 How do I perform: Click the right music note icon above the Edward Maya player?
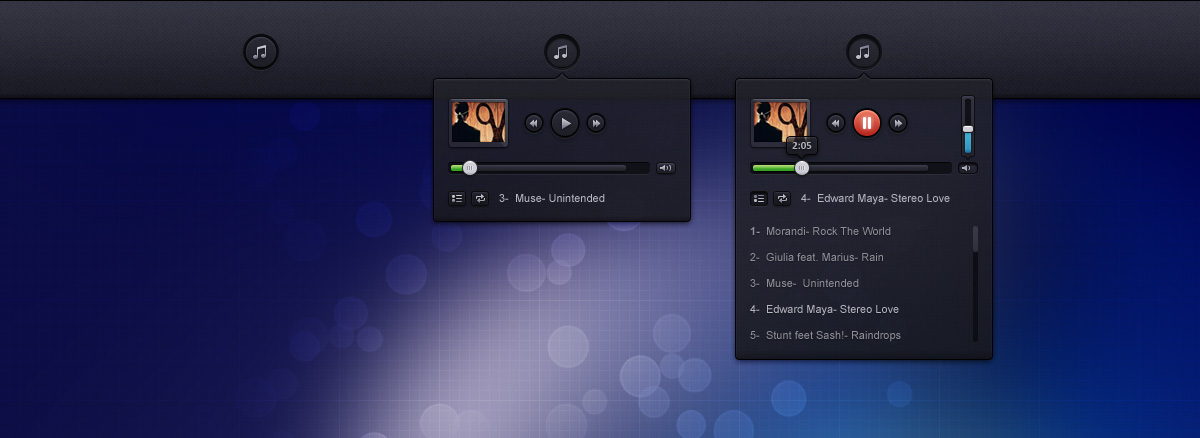click(x=863, y=52)
